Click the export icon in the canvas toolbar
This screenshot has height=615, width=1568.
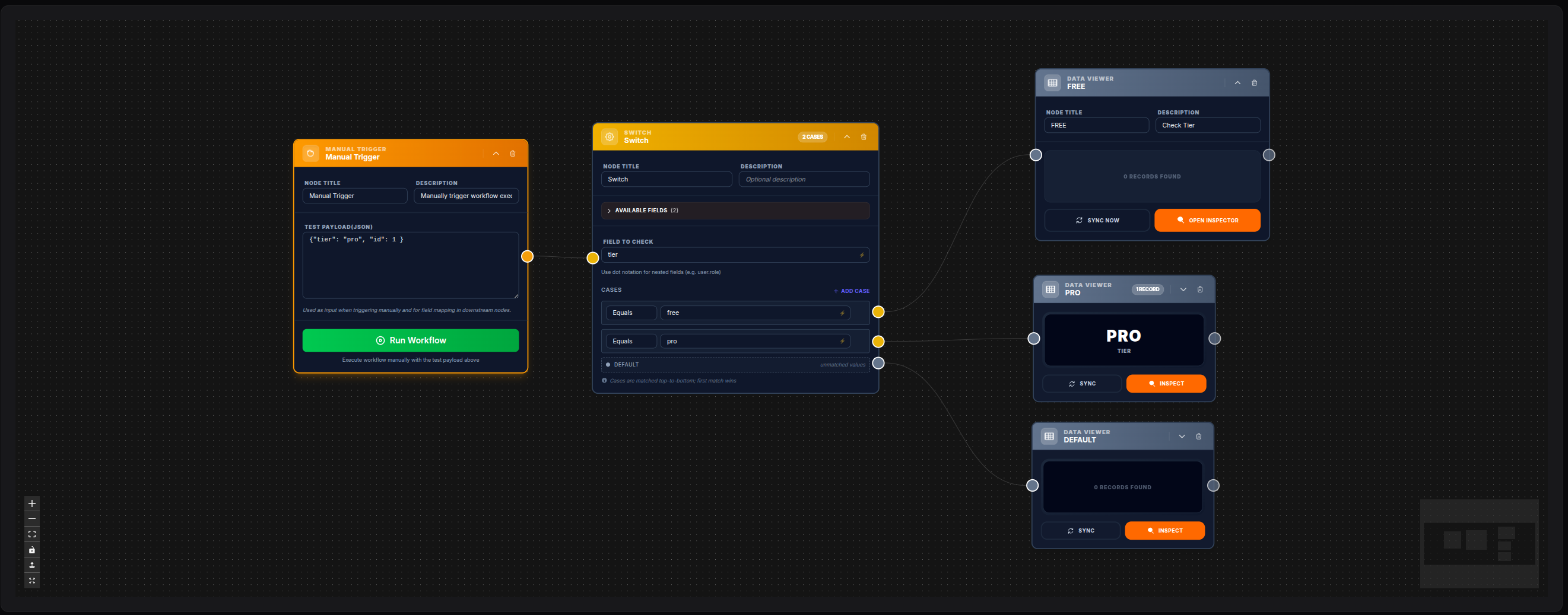tap(31, 565)
